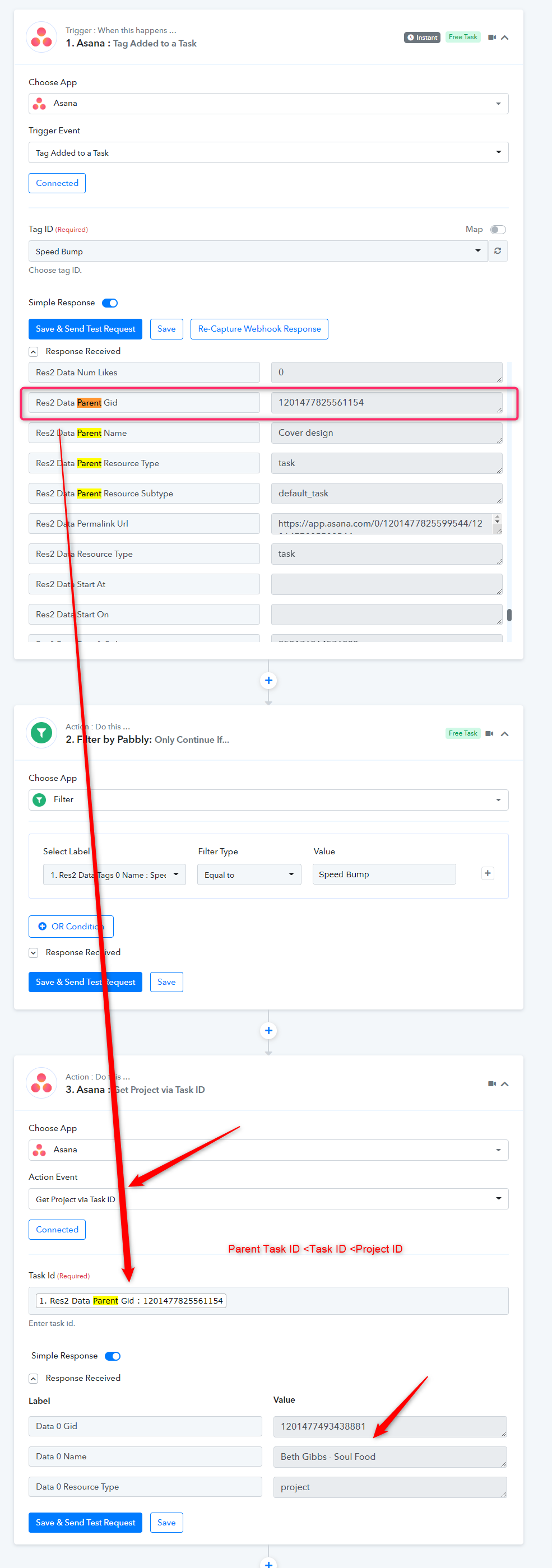
Task: Click the video camera icon in step 2 header
Action: pos(489,733)
